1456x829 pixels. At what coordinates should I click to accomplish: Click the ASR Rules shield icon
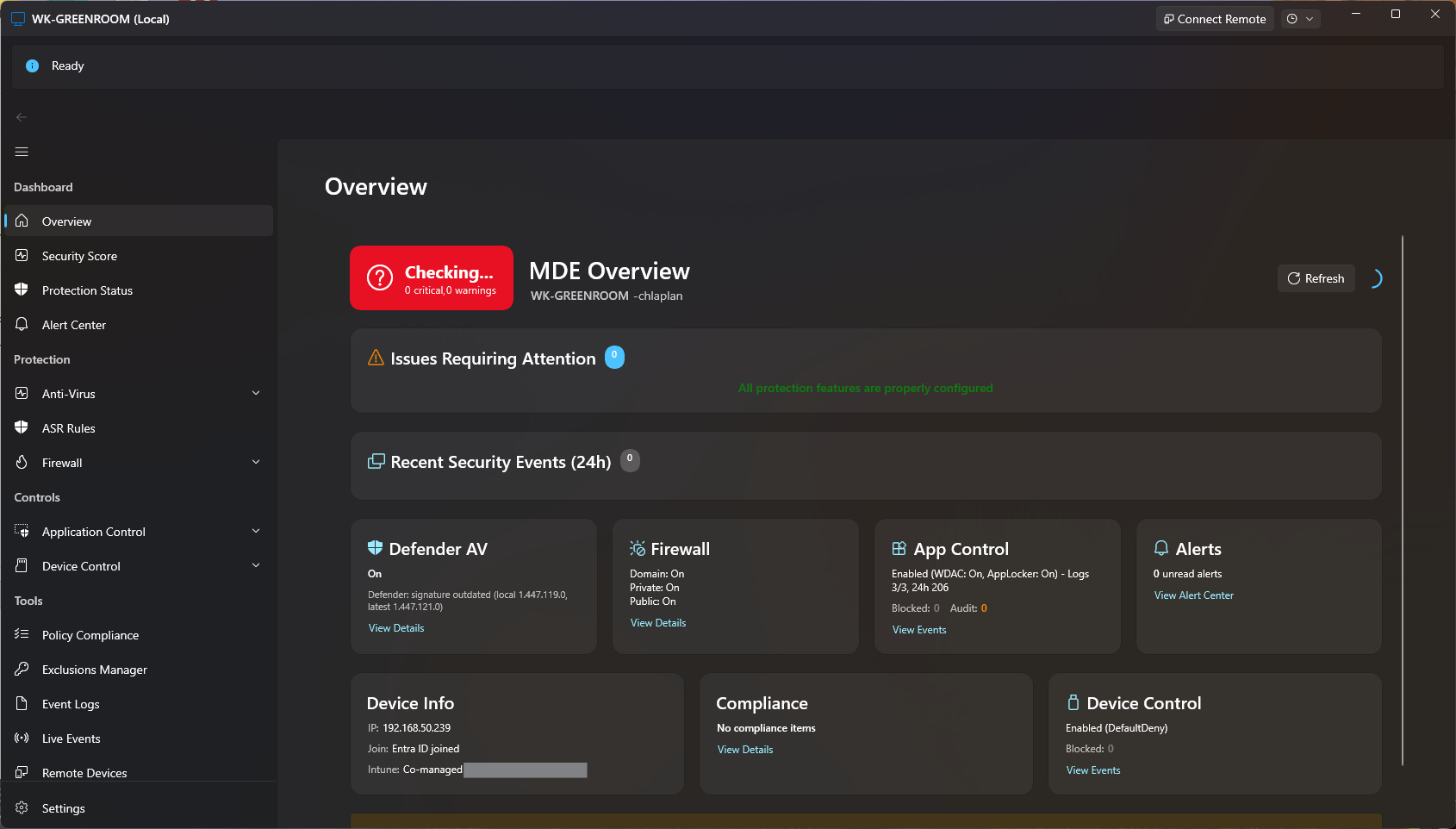tap(22, 427)
